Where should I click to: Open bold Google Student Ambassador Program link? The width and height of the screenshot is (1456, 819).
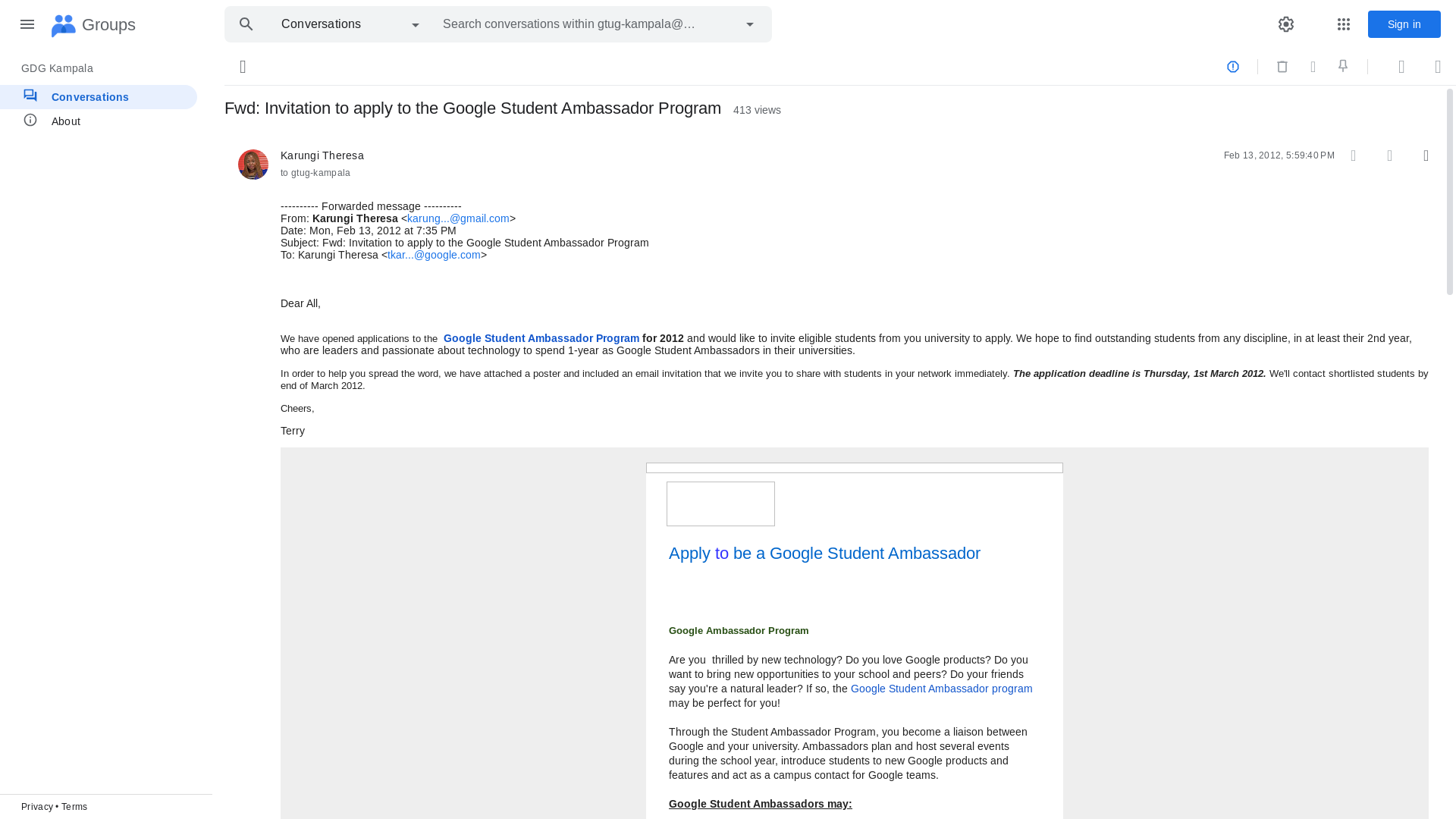pos(541,338)
